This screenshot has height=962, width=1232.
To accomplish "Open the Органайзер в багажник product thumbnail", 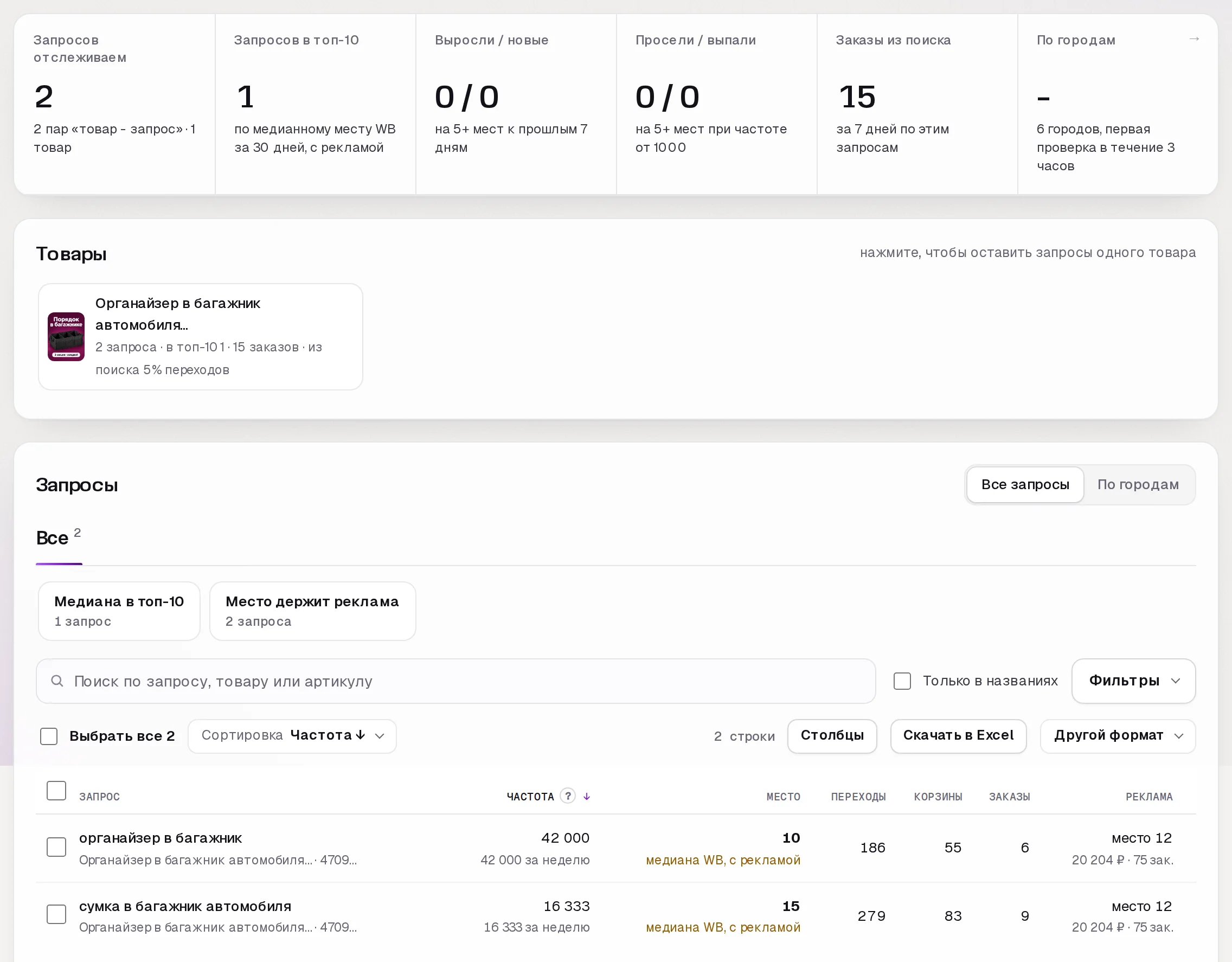I will point(66,337).
